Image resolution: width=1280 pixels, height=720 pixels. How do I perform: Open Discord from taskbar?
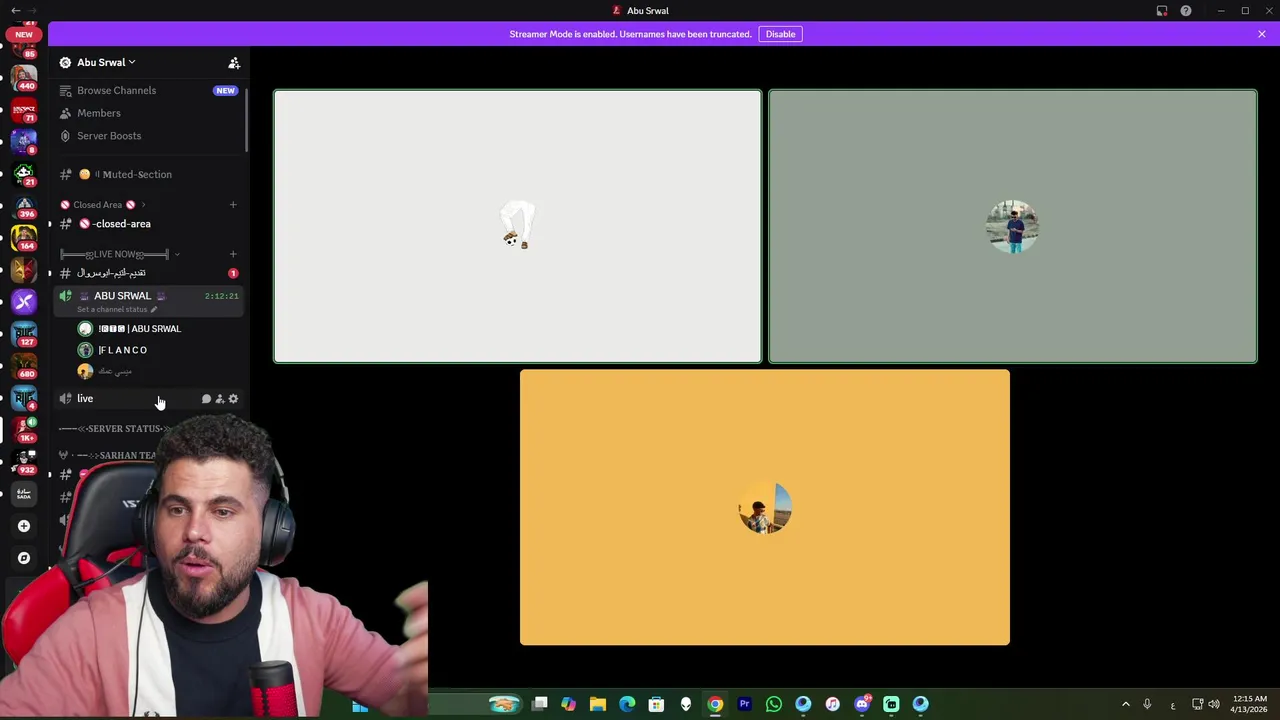(862, 704)
